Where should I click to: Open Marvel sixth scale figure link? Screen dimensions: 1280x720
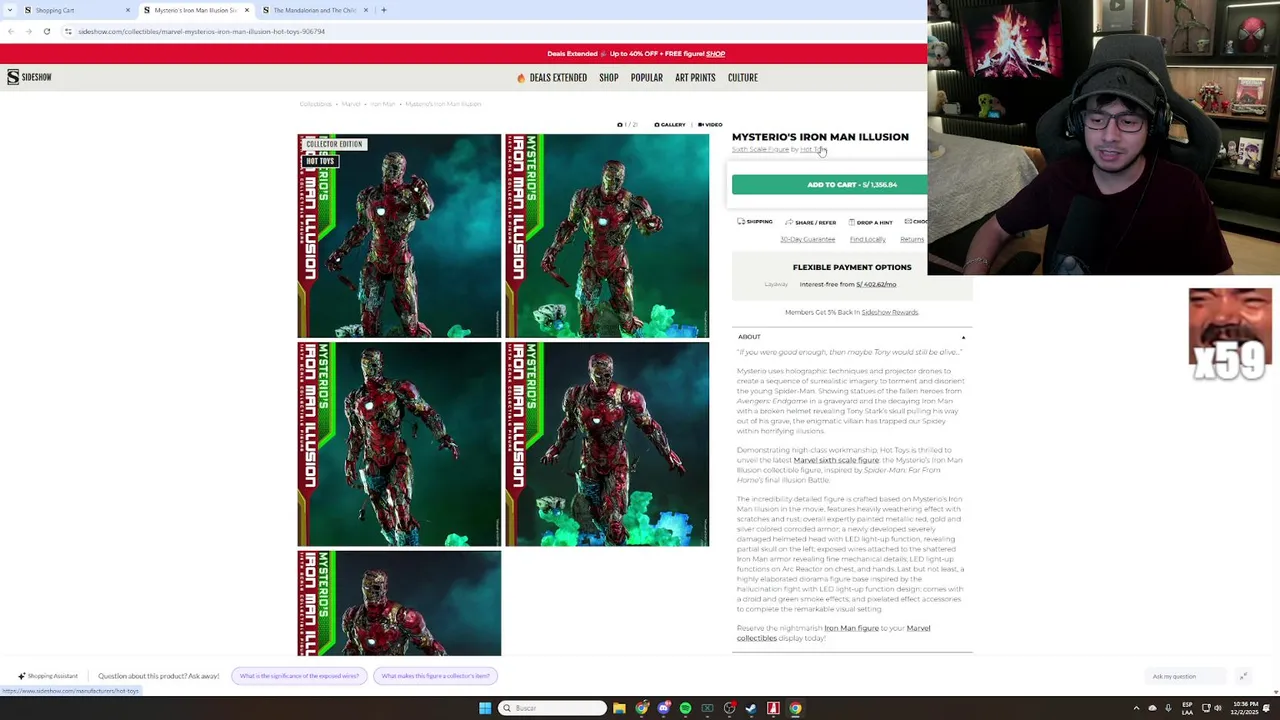[836, 460]
